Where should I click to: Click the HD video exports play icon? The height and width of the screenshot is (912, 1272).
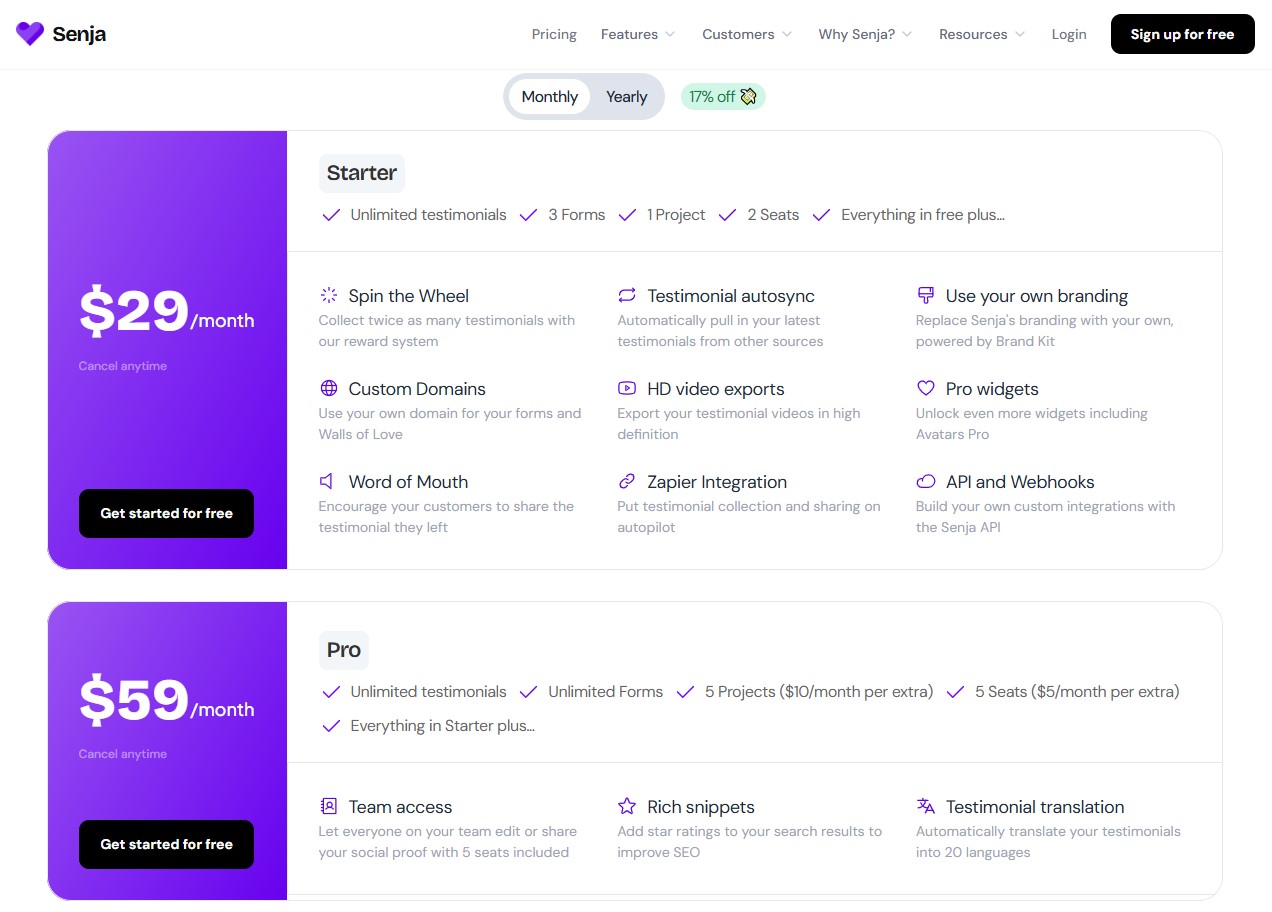coord(627,389)
